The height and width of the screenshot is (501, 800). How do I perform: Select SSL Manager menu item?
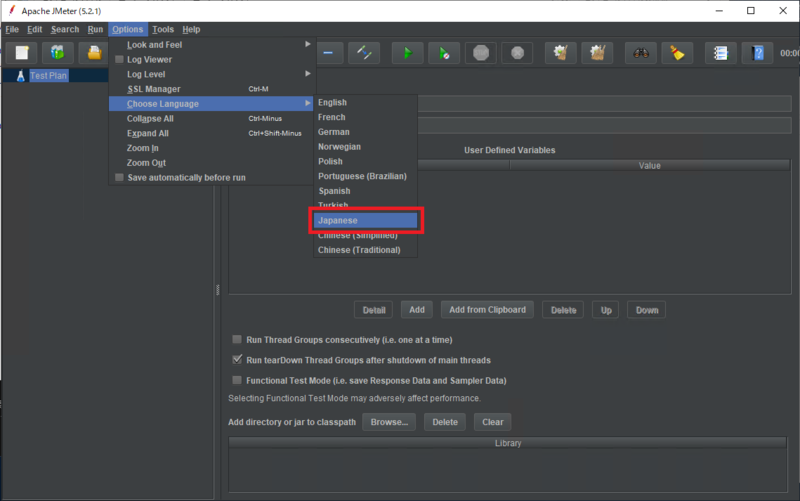pos(211,89)
